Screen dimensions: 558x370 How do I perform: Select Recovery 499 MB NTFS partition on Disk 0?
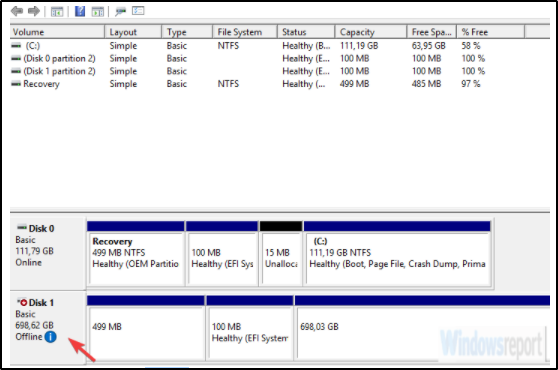pos(136,253)
